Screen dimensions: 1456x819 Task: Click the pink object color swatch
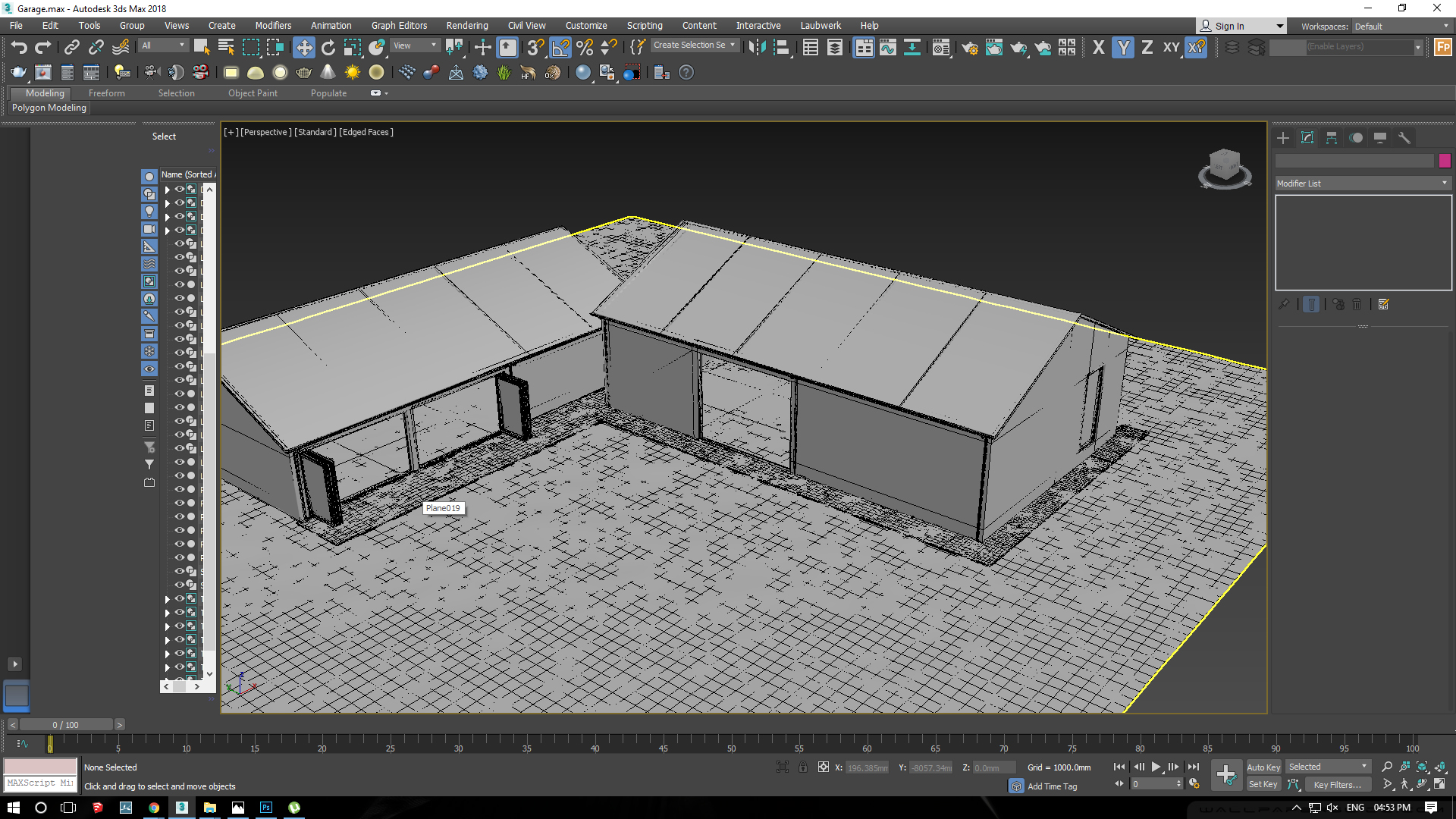tap(1445, 161)
